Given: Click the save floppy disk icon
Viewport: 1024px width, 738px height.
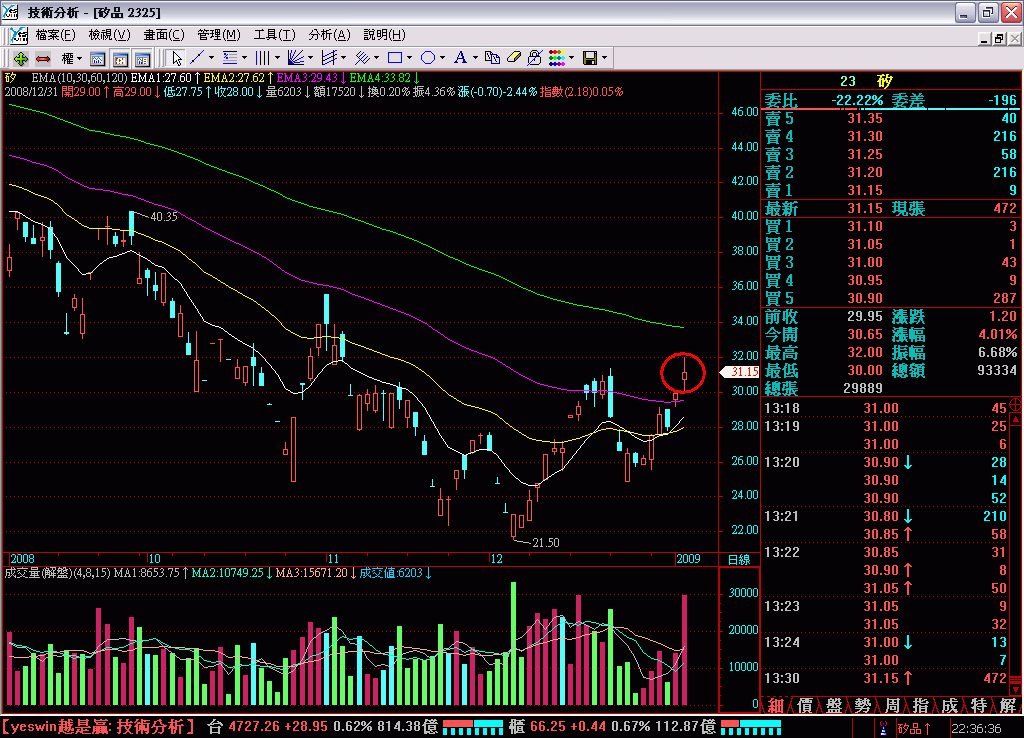Looking at the screenshot, I should coord(590,59).
